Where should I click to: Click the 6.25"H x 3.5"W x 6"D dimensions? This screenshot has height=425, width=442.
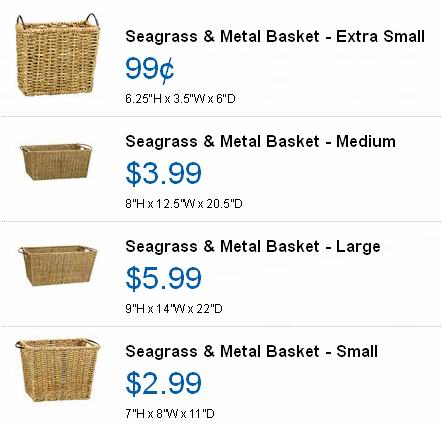tap(180, 99)
